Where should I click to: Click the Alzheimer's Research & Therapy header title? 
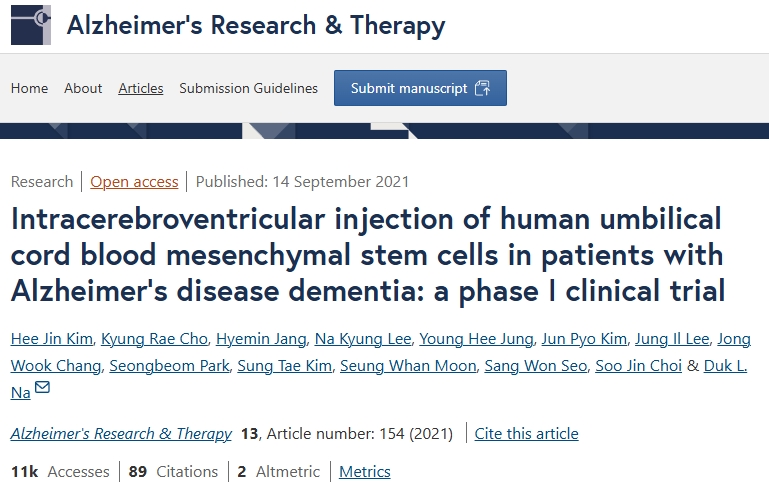click(256, 25)
